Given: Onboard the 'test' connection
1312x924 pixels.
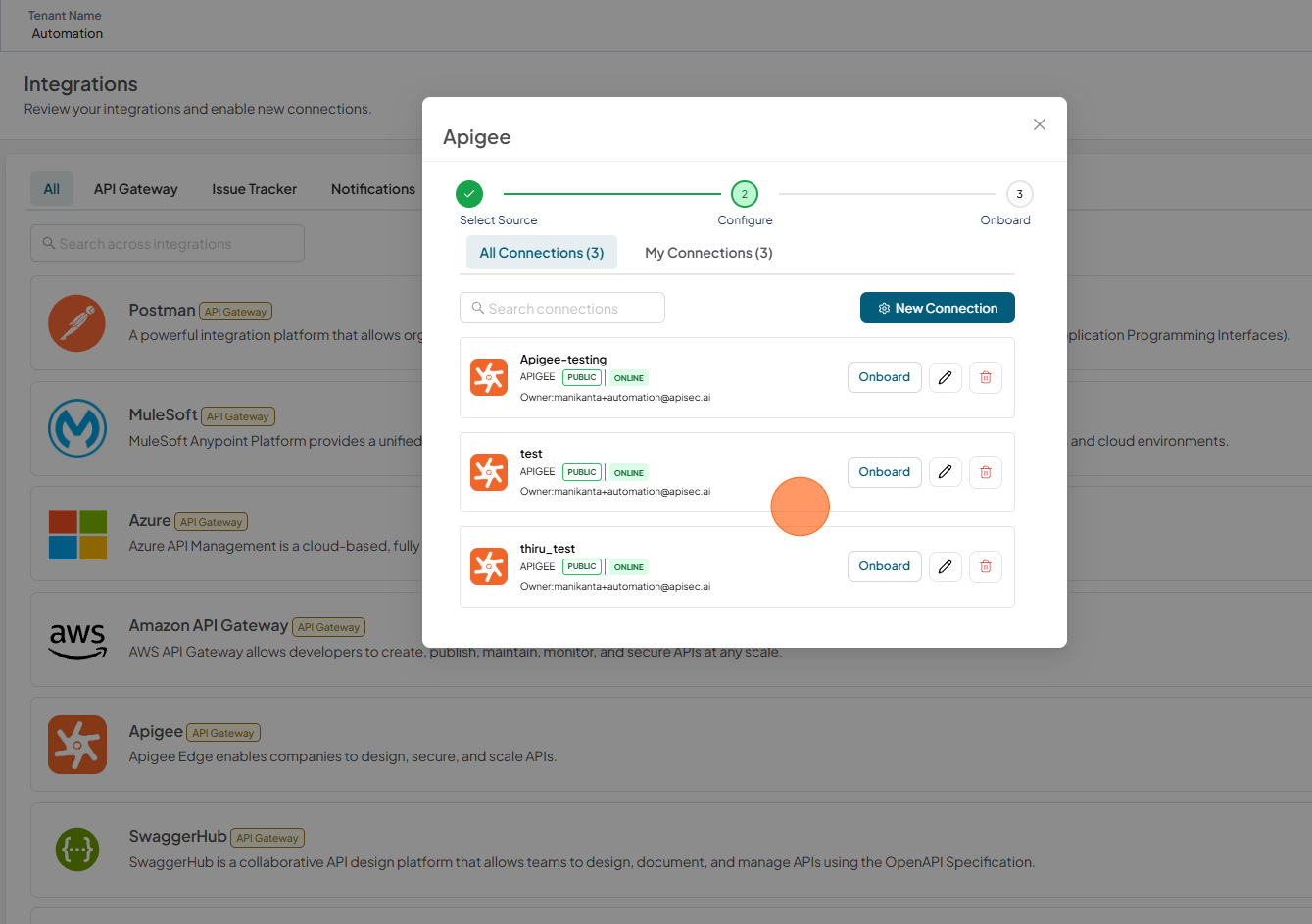Looking at the screenshot, I should point(885,472).
